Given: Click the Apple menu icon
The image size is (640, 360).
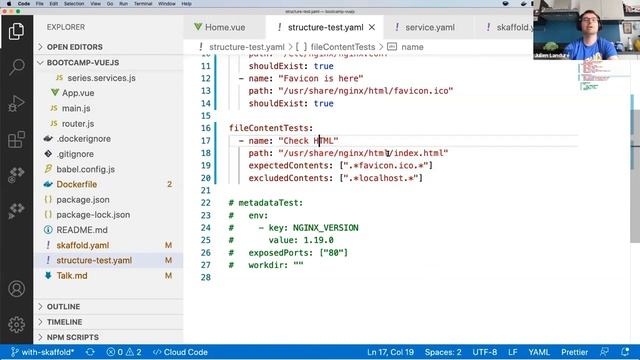Looking at the screenshot, I should coord(9,4).
